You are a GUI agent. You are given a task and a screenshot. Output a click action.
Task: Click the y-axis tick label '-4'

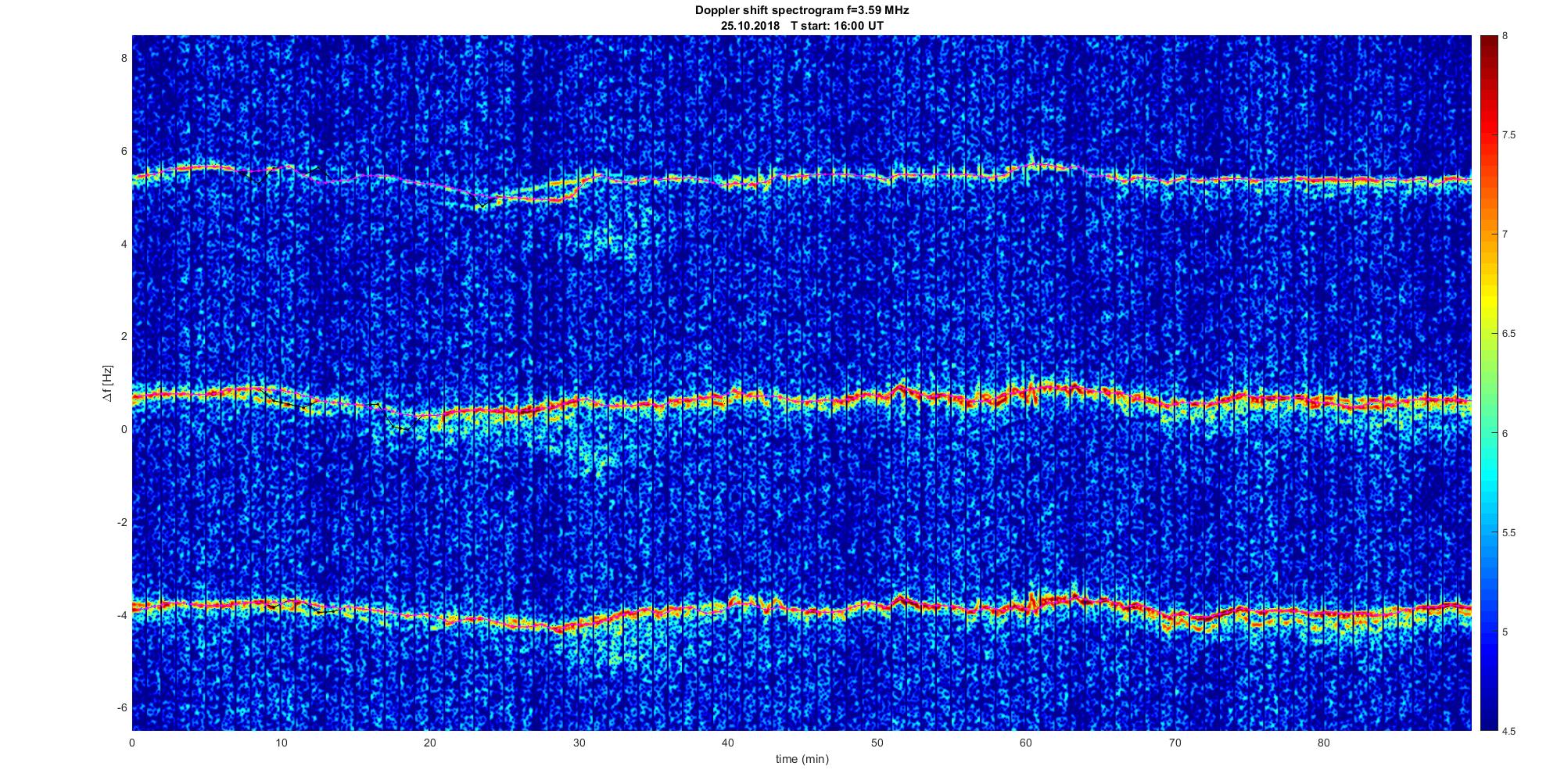coord(122,615)
